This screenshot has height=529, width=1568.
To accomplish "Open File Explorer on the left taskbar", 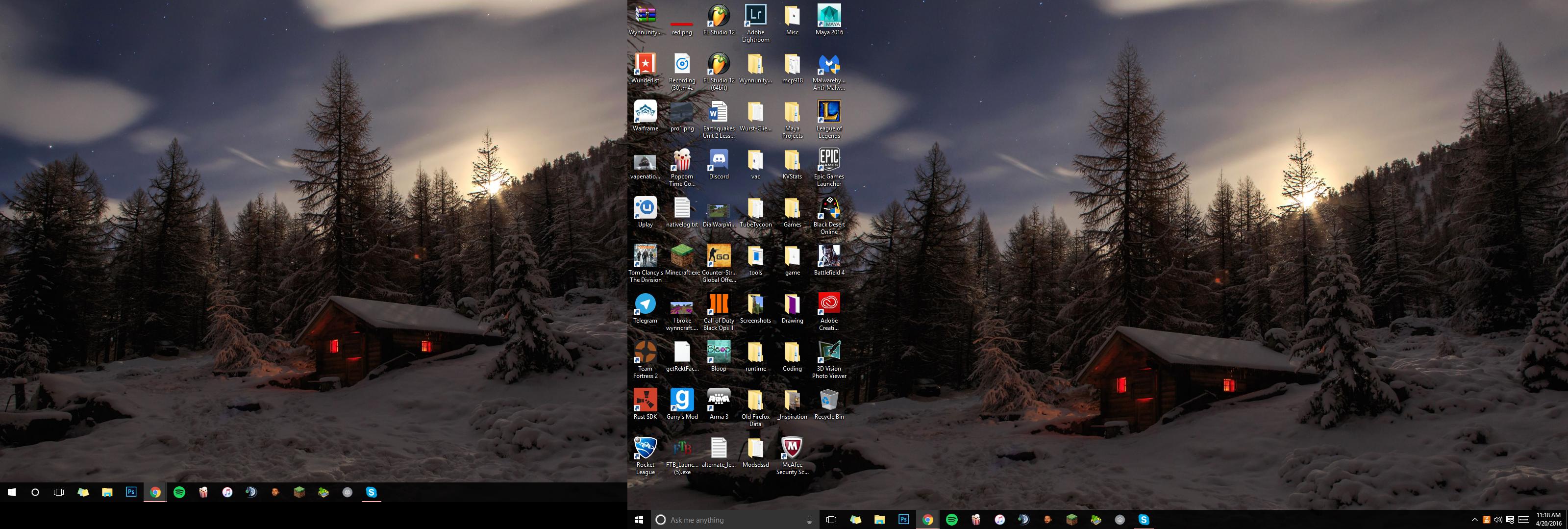I will click(107, 493).
